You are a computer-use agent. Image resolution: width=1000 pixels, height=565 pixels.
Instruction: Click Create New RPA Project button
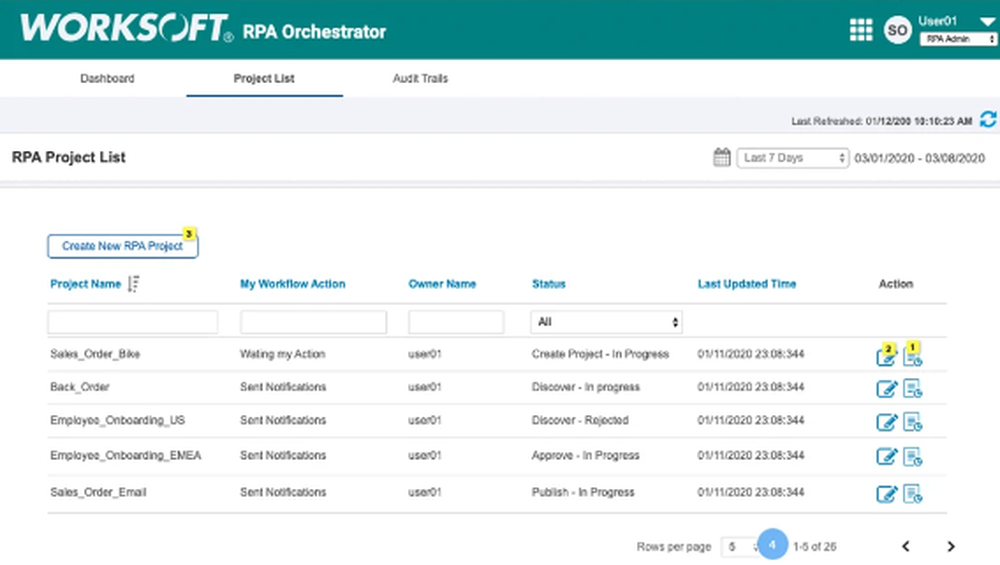122,246
